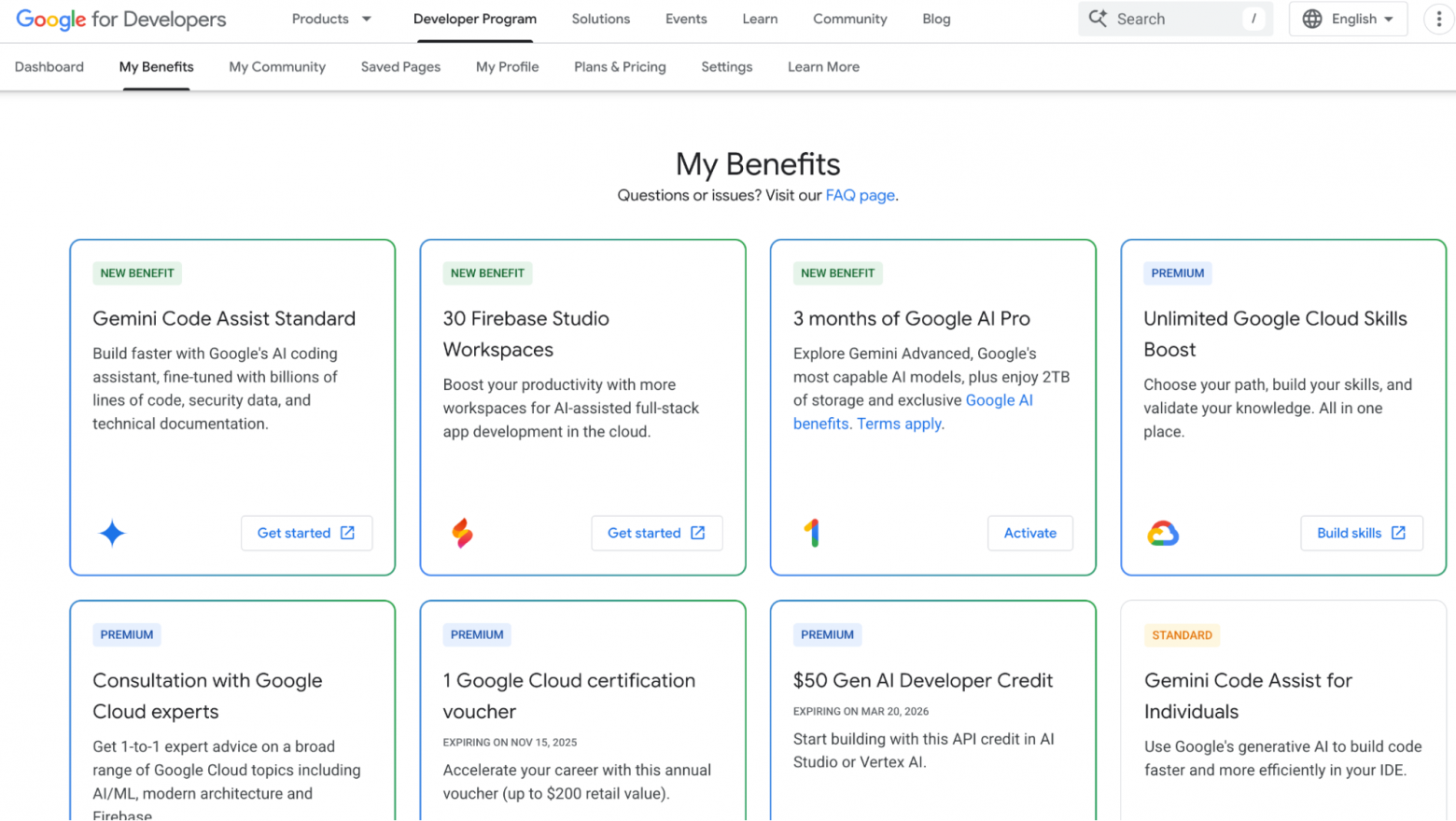Click the external-link icon on Build skills

point(1397,533)
